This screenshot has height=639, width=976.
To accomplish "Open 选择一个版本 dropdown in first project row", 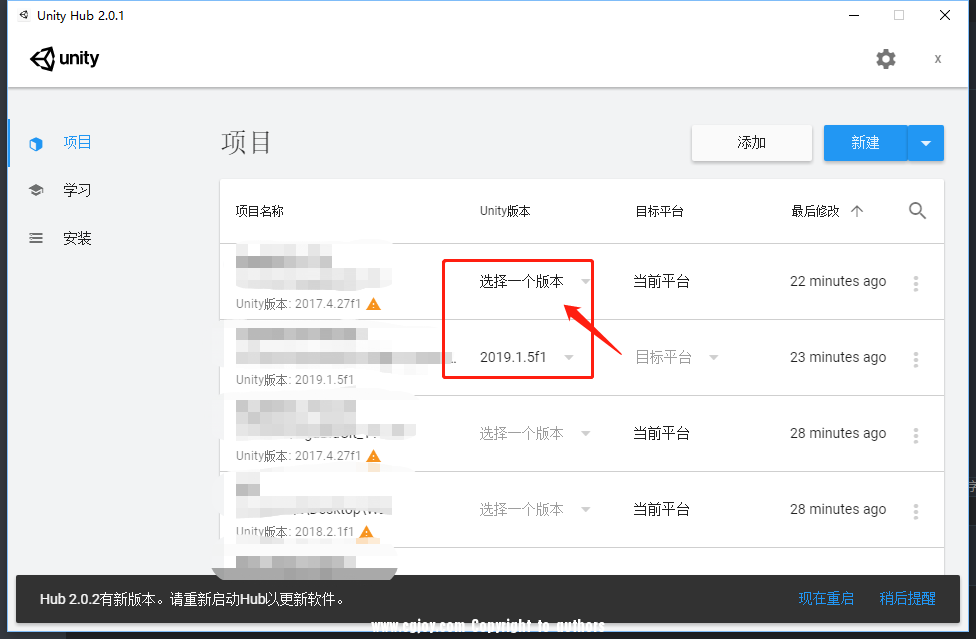I will point(535,281).
